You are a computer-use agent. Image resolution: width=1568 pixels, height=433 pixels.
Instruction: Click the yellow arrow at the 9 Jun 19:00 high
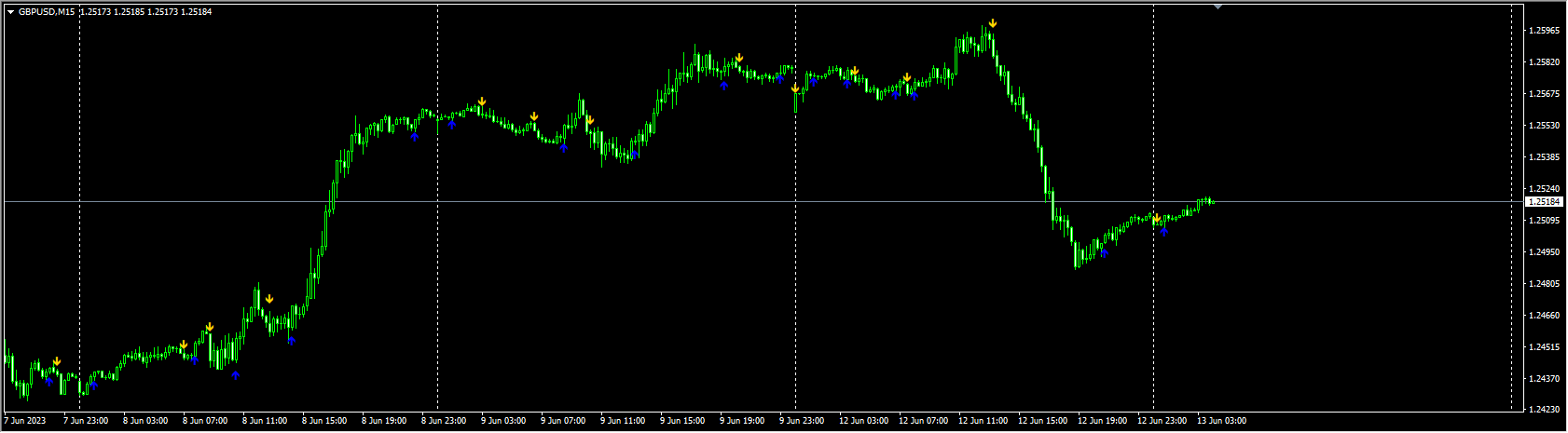point(739,58)
